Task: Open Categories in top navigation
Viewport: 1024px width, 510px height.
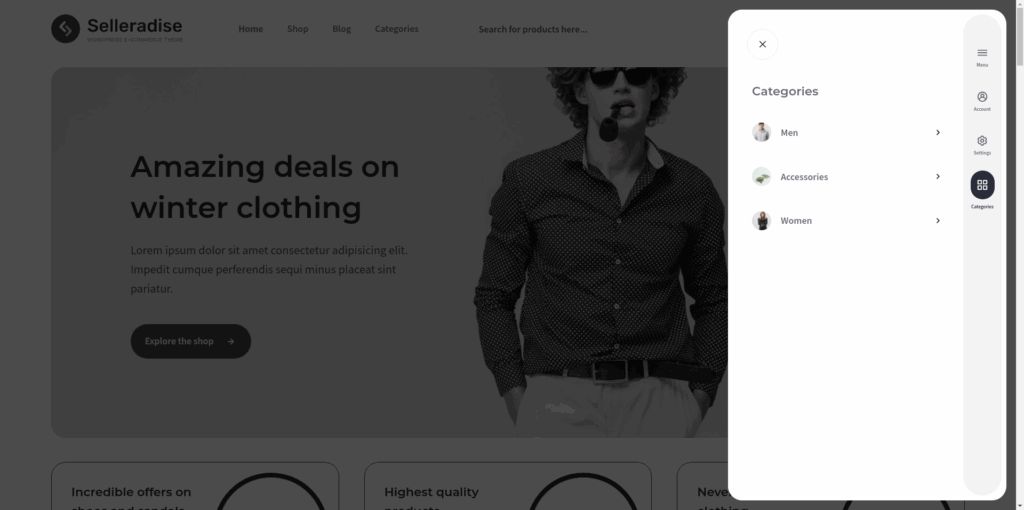Action: (x=396, y=29)
